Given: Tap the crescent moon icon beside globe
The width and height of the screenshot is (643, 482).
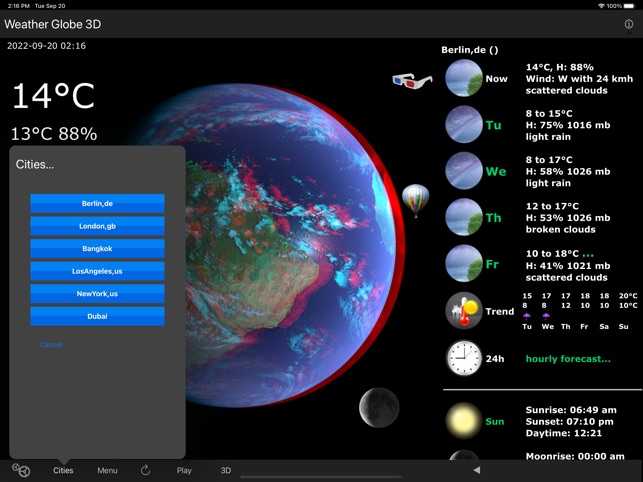Looking at the screenshot, I should (x=379, y=407).
